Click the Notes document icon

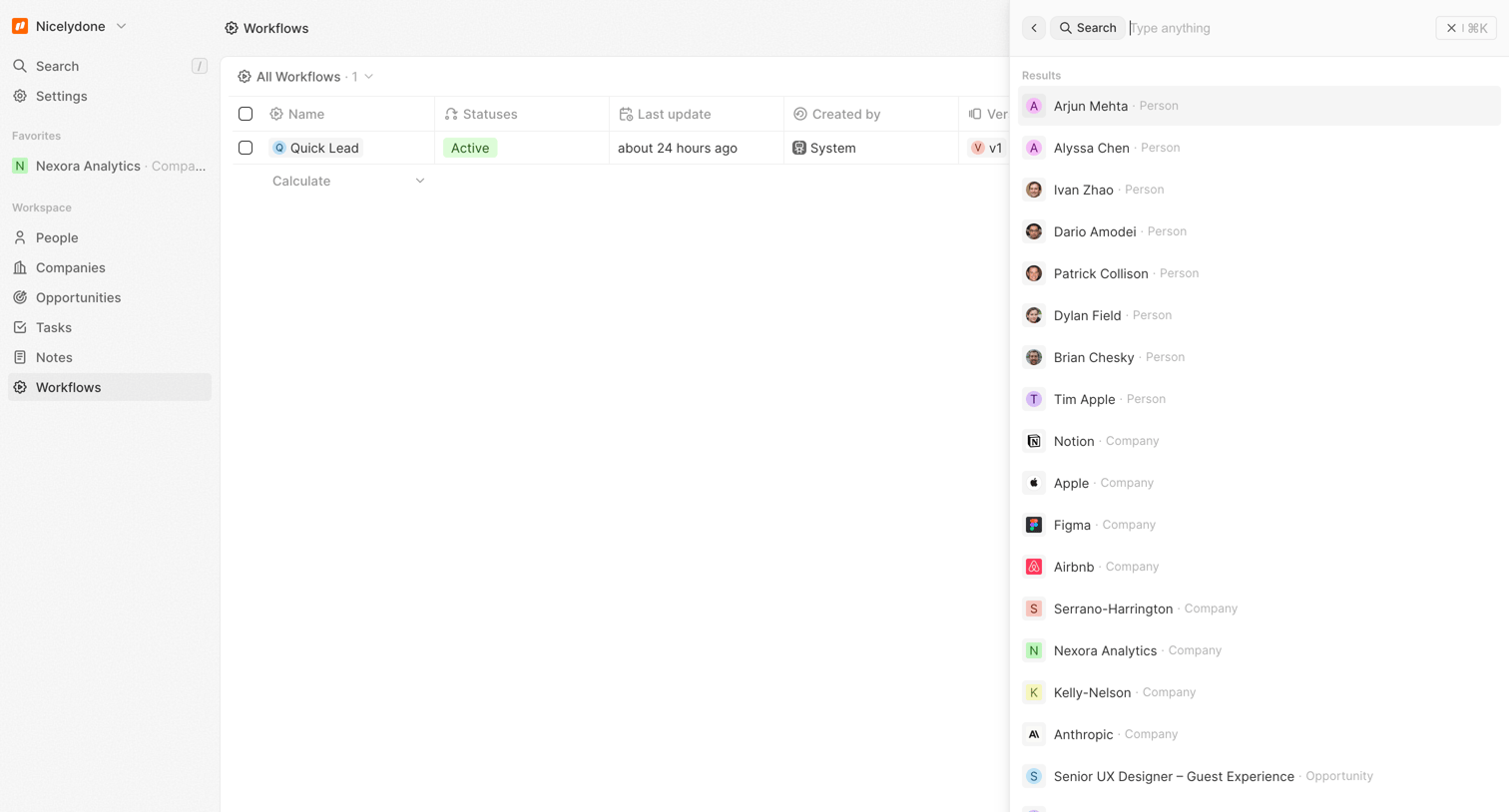[20, 357]
